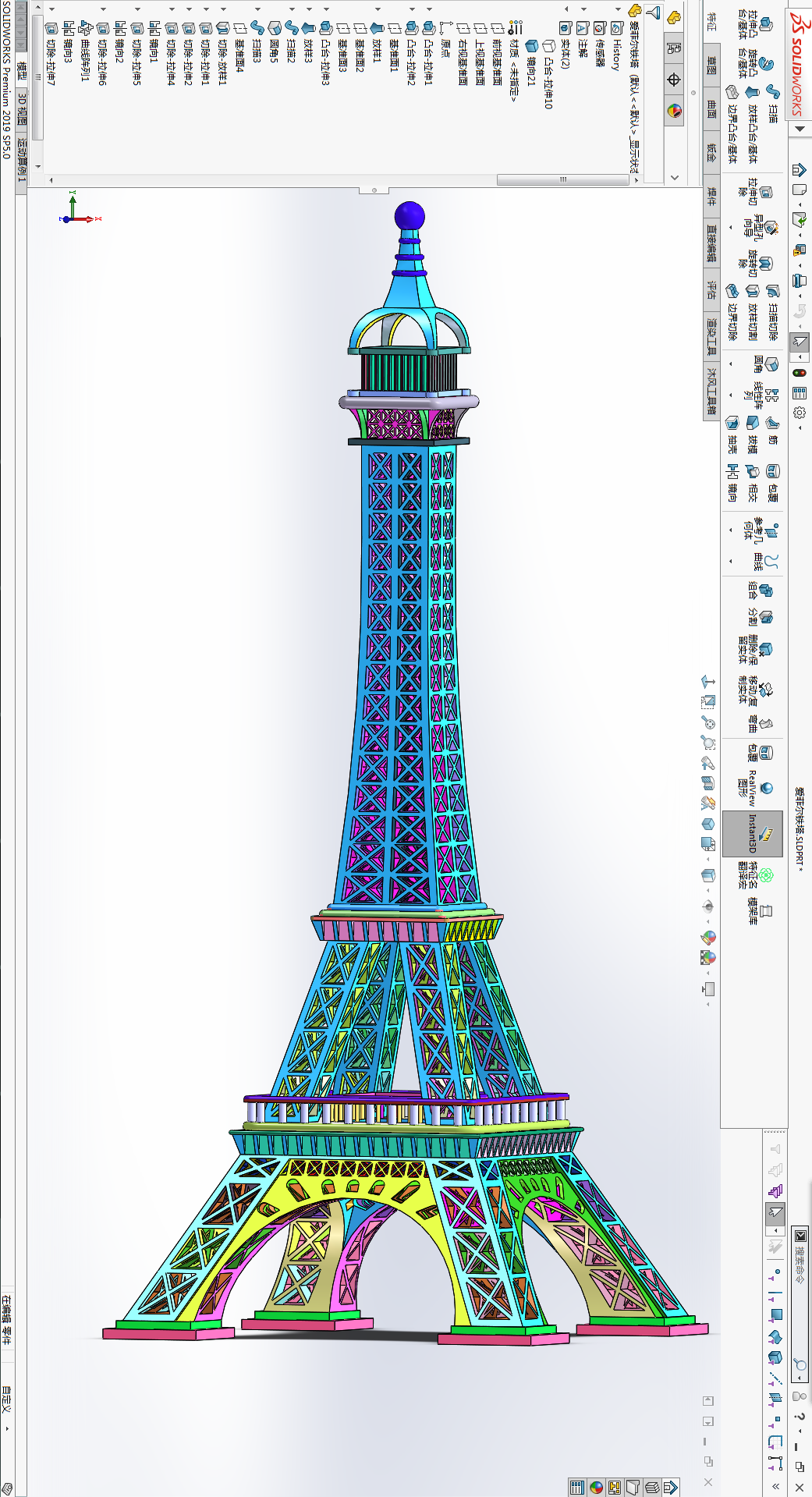Select 材质 <未指定> material item
Image resolution: width=812 pixels, height=1497 pixels.
pyautogui.click(x=513, y=62)
